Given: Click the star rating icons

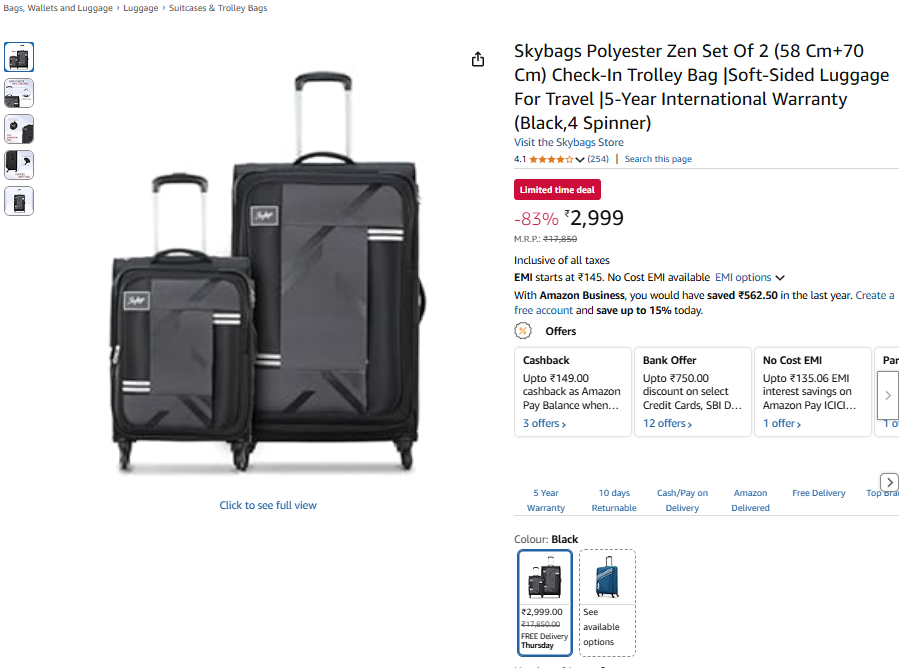Looking at the screenshot, I should click(x=551, y=159).
